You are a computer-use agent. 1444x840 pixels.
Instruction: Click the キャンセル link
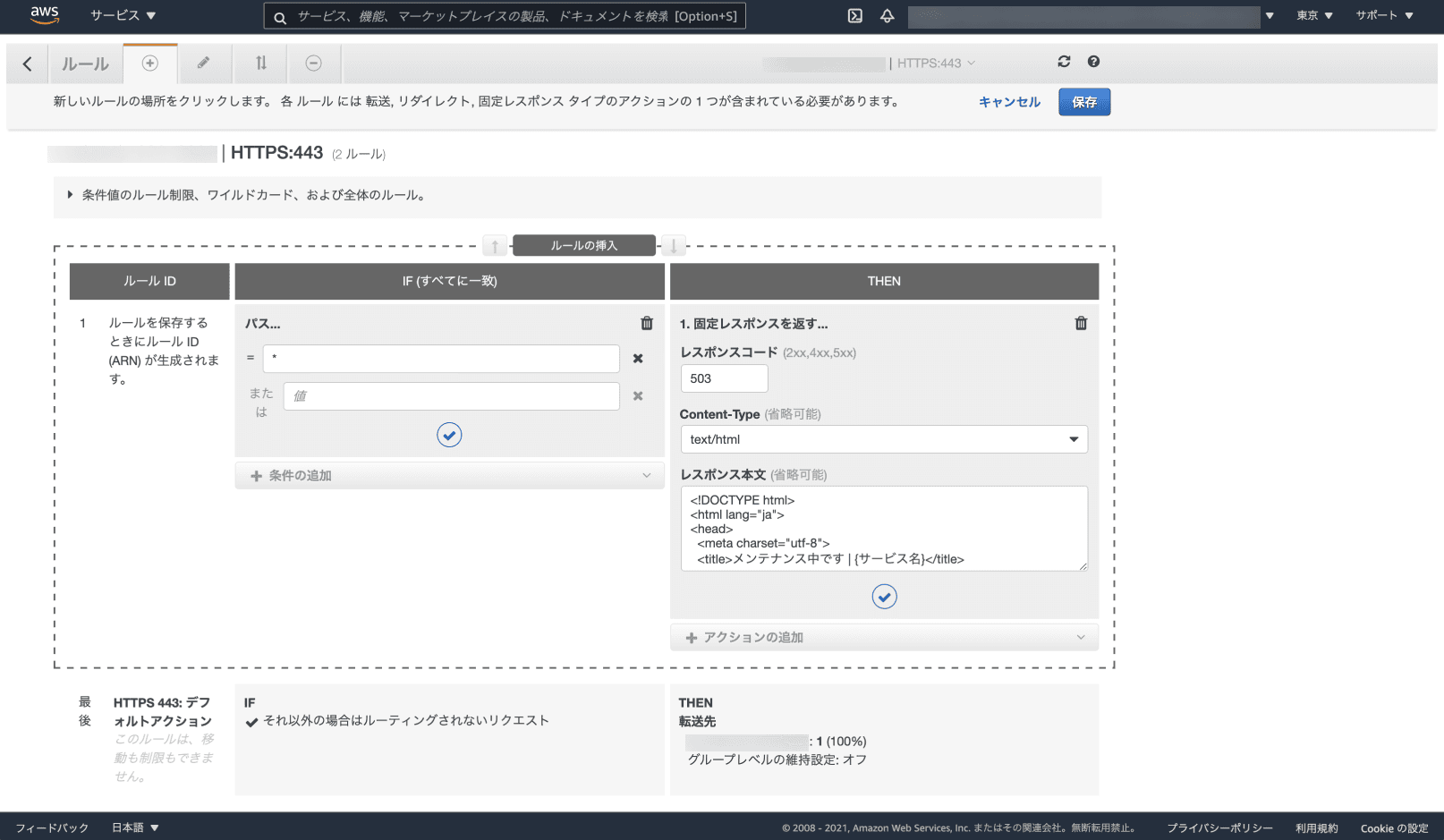coord(1009,102)
